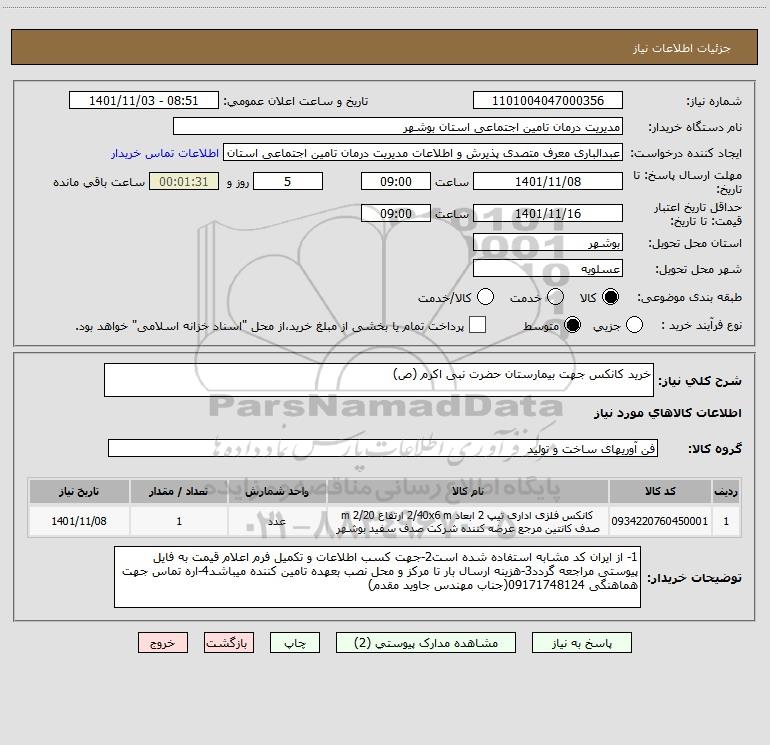This screenshot has width=770, height=745.
Task: Click the توضیحات خریدار text area
Action: pyautogui.click(x=377, y=577)
